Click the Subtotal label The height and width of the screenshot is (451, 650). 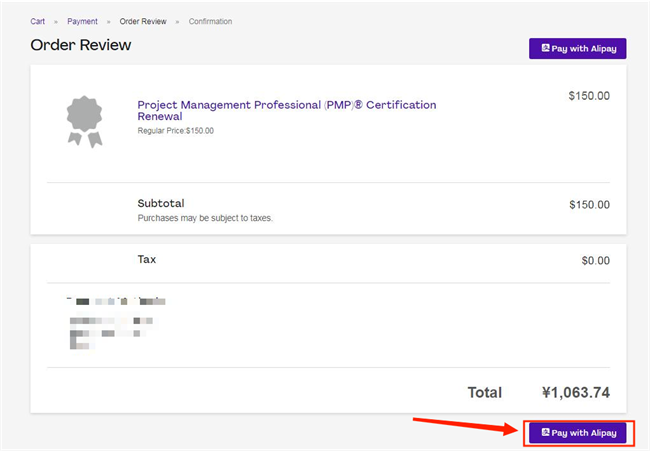(161, 203)
